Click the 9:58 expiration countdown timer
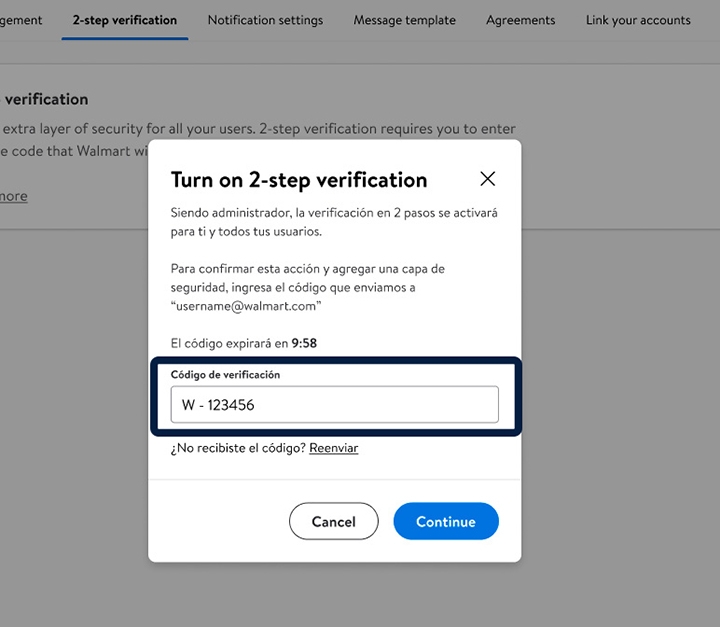The width and height of the screenshot is (720, 627). point(304,343)
